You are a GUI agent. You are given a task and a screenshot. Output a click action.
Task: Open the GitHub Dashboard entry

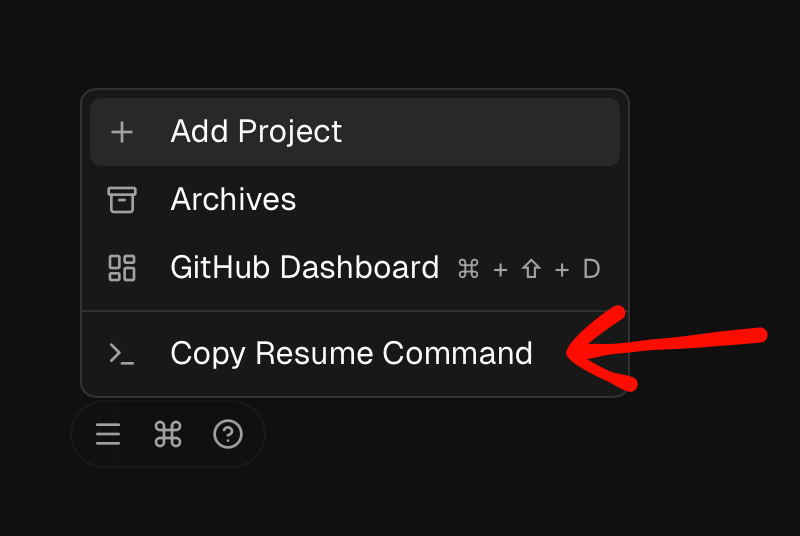click(x=304, y=268)
